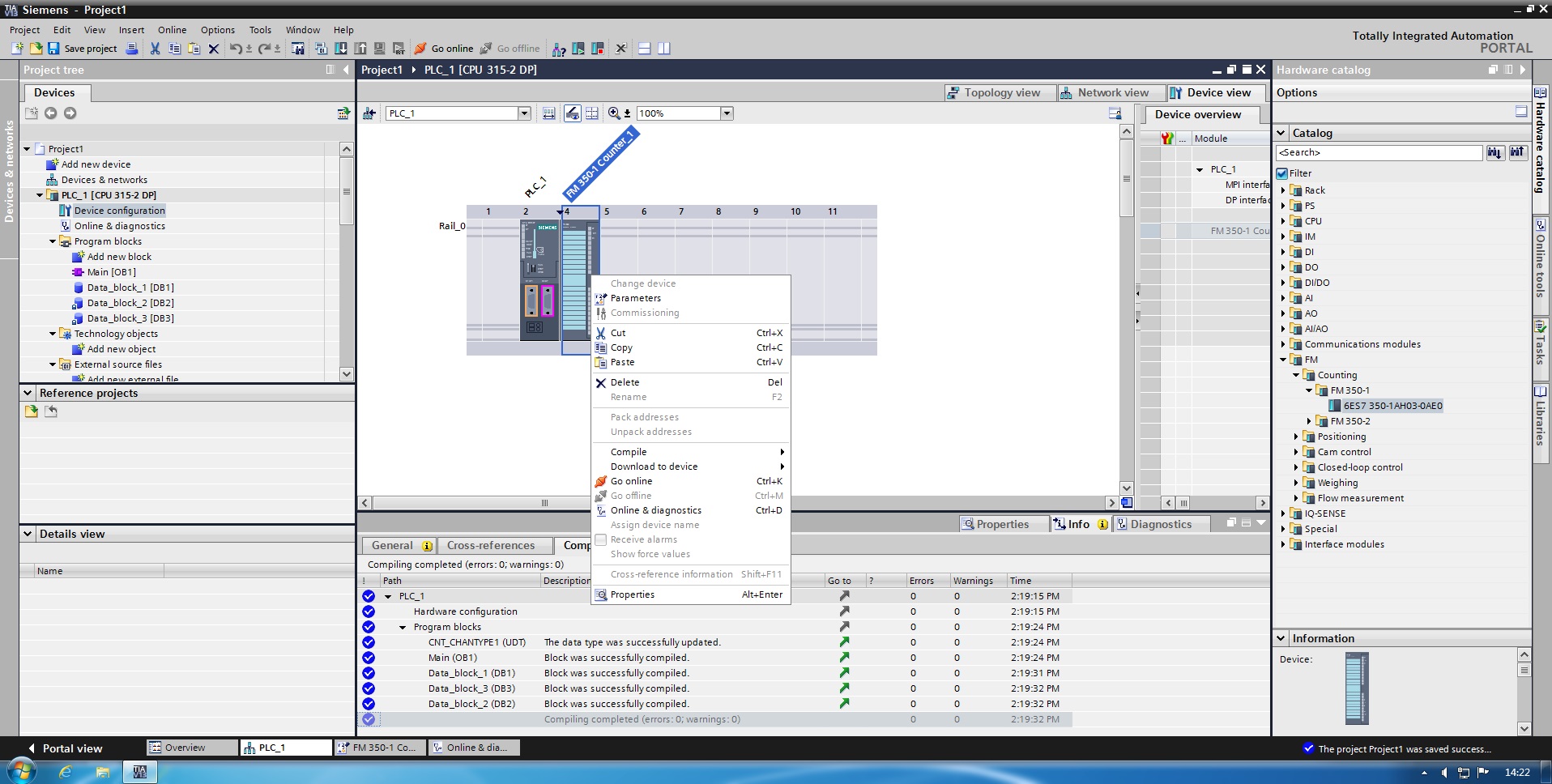Select Delete in the context menu
The image size is (1552, 784).
point(690,382)
